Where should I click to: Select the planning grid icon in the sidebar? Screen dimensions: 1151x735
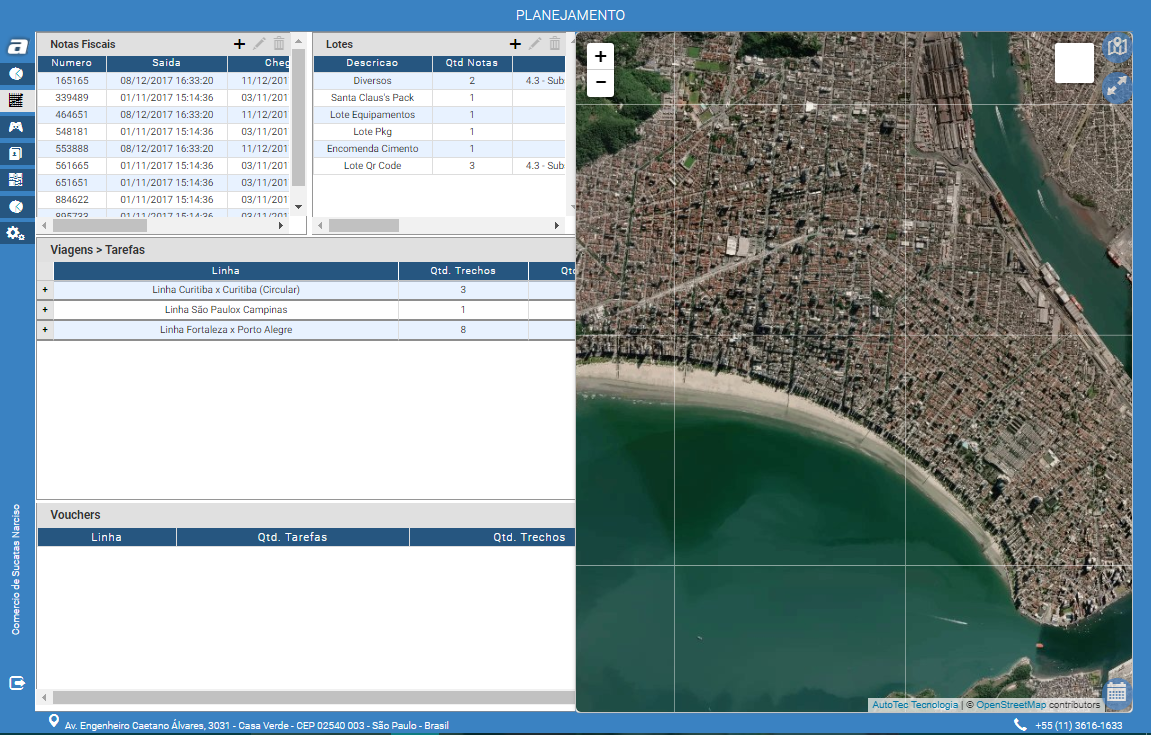(16, 100)
